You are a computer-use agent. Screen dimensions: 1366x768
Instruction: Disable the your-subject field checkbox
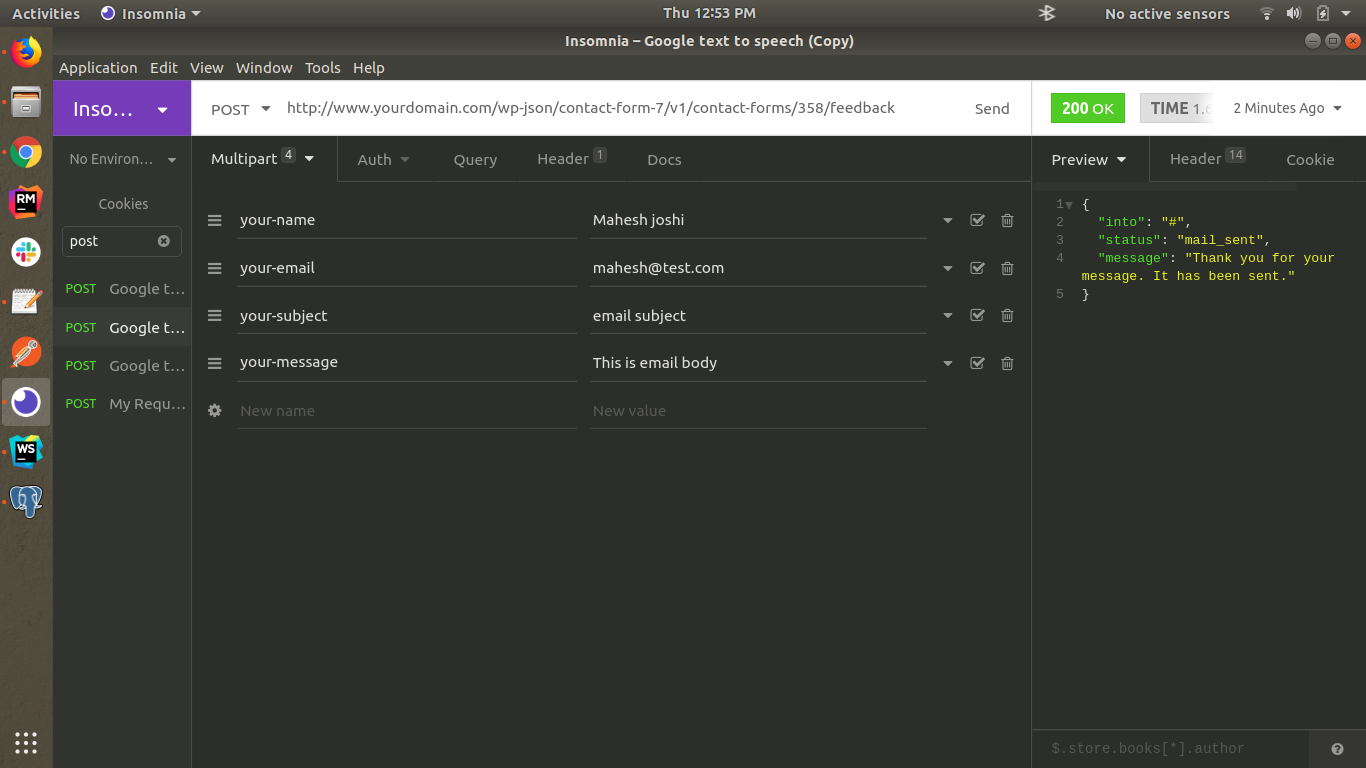pos(977,315)
